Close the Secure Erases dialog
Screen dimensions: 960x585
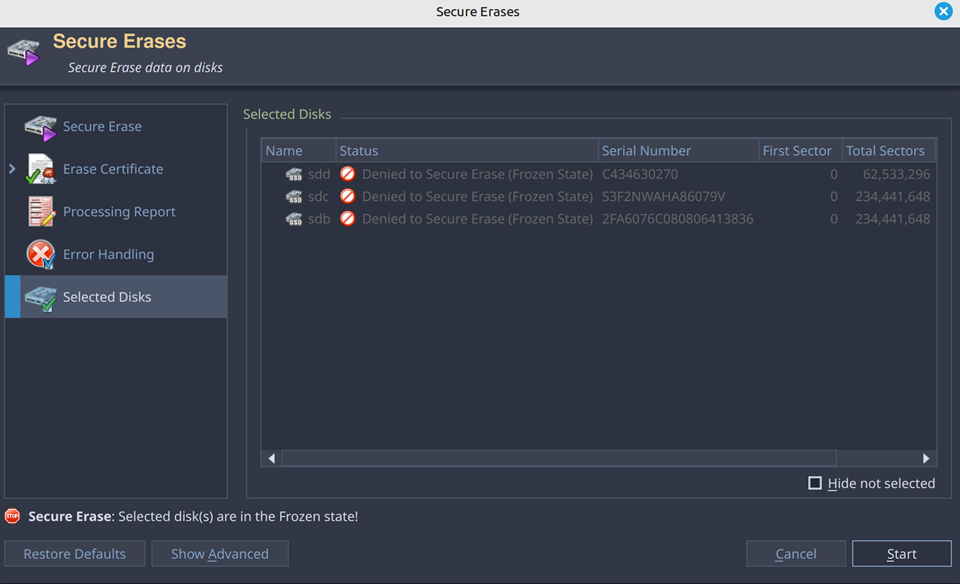pyautogui.click(x=943, y=12)
